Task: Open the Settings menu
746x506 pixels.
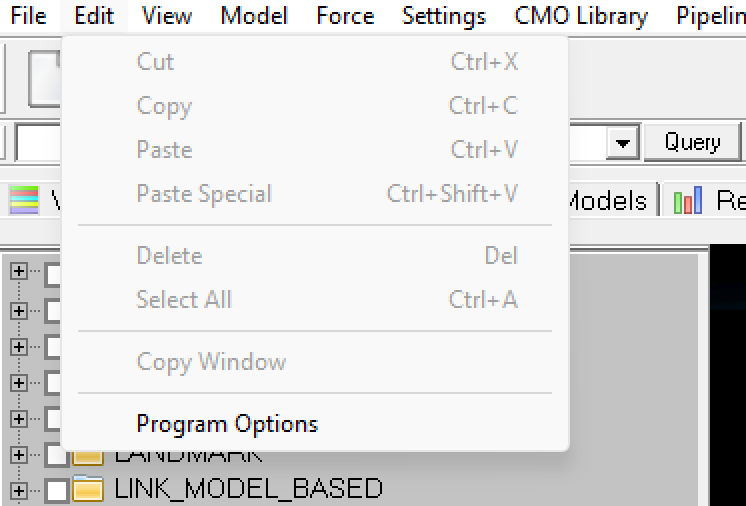Action: (444, 16)
